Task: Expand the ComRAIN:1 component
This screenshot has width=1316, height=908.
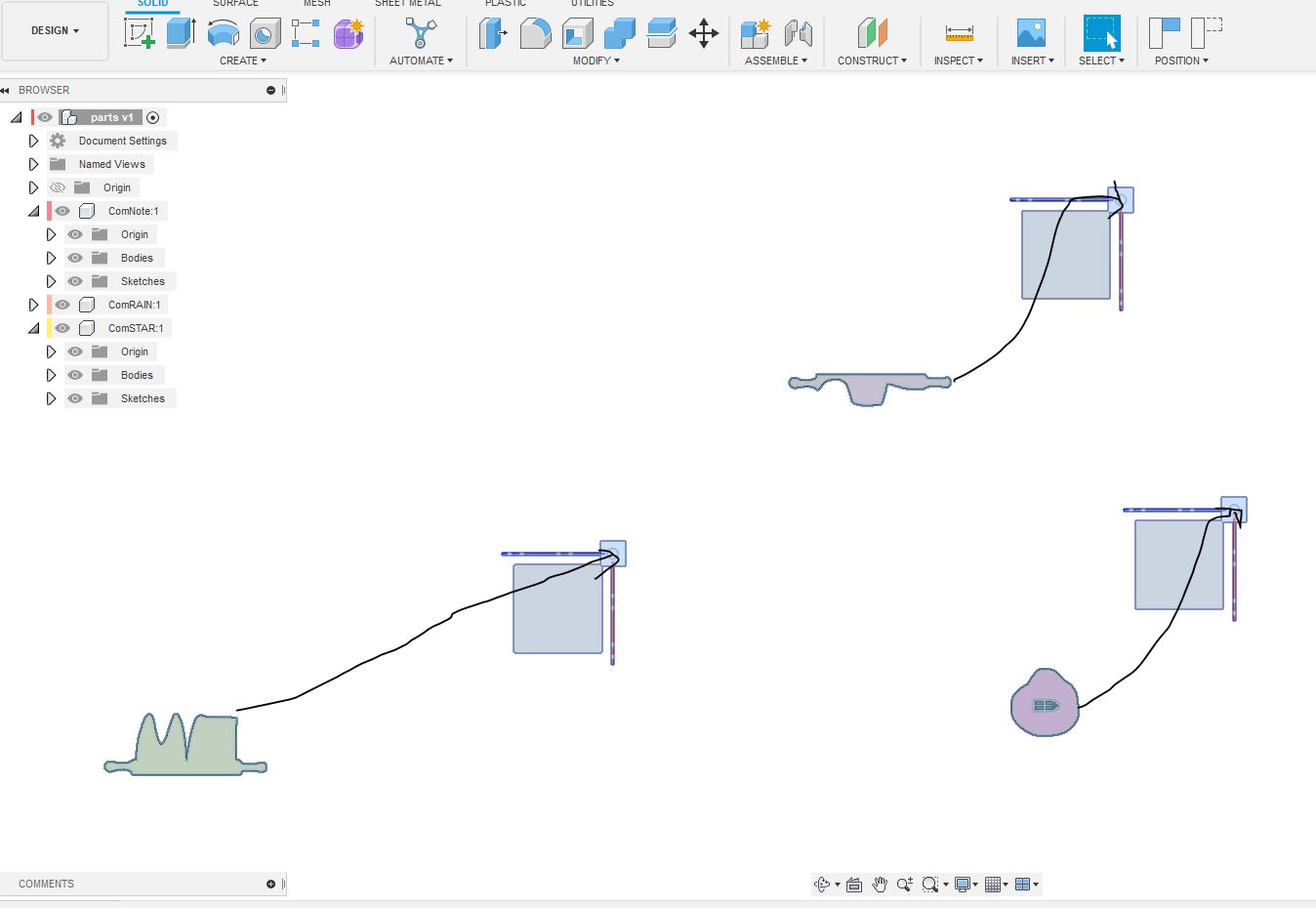Action: point(32,305)
